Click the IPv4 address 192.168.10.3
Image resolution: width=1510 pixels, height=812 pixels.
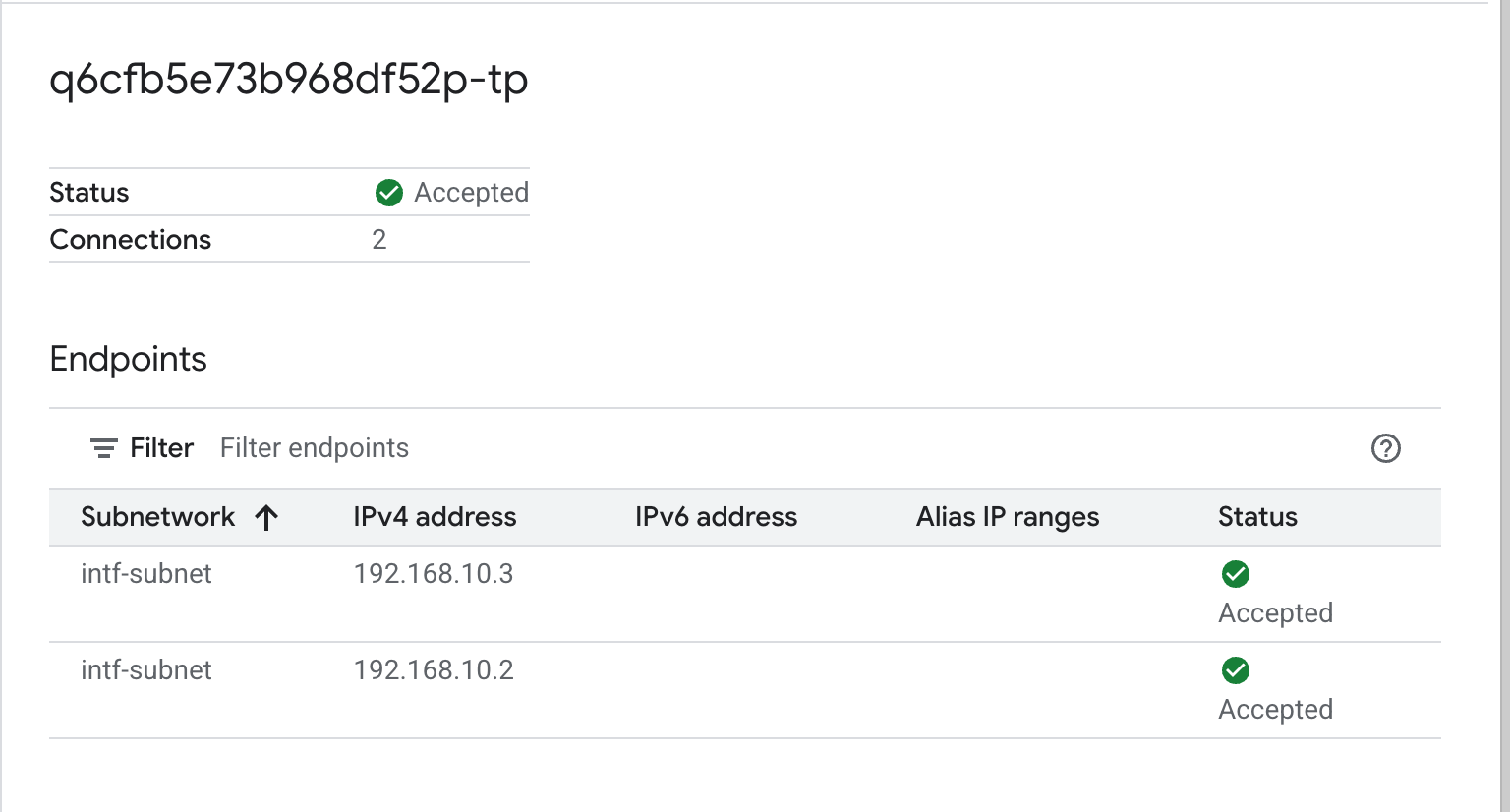[434, 574]
